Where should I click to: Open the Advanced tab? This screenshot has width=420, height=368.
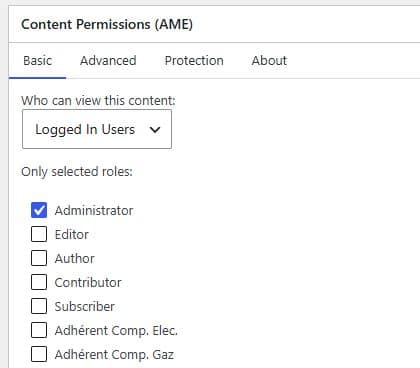pyautogui.click(x=108, y=61)
